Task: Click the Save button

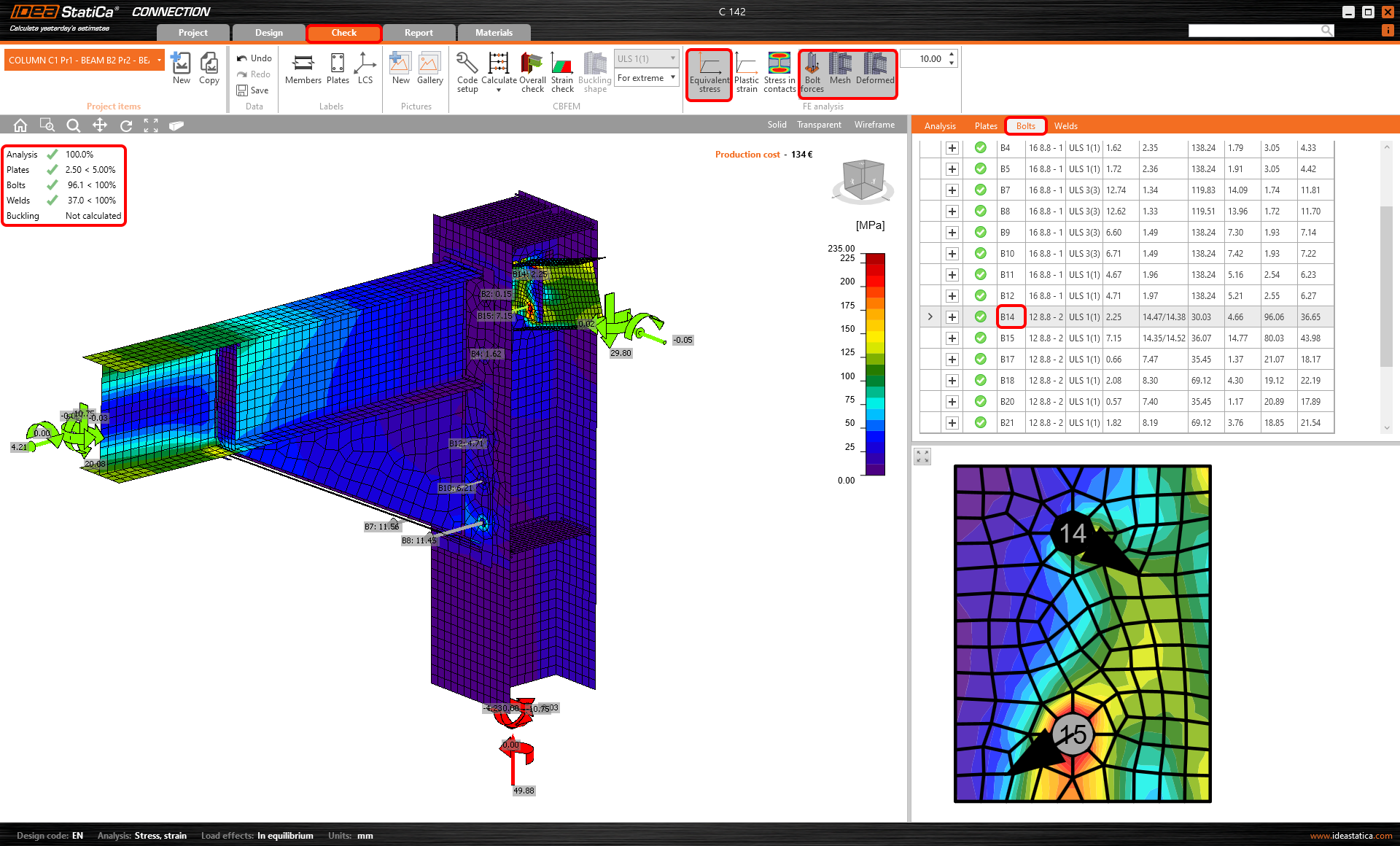Action: pos(252,90)
